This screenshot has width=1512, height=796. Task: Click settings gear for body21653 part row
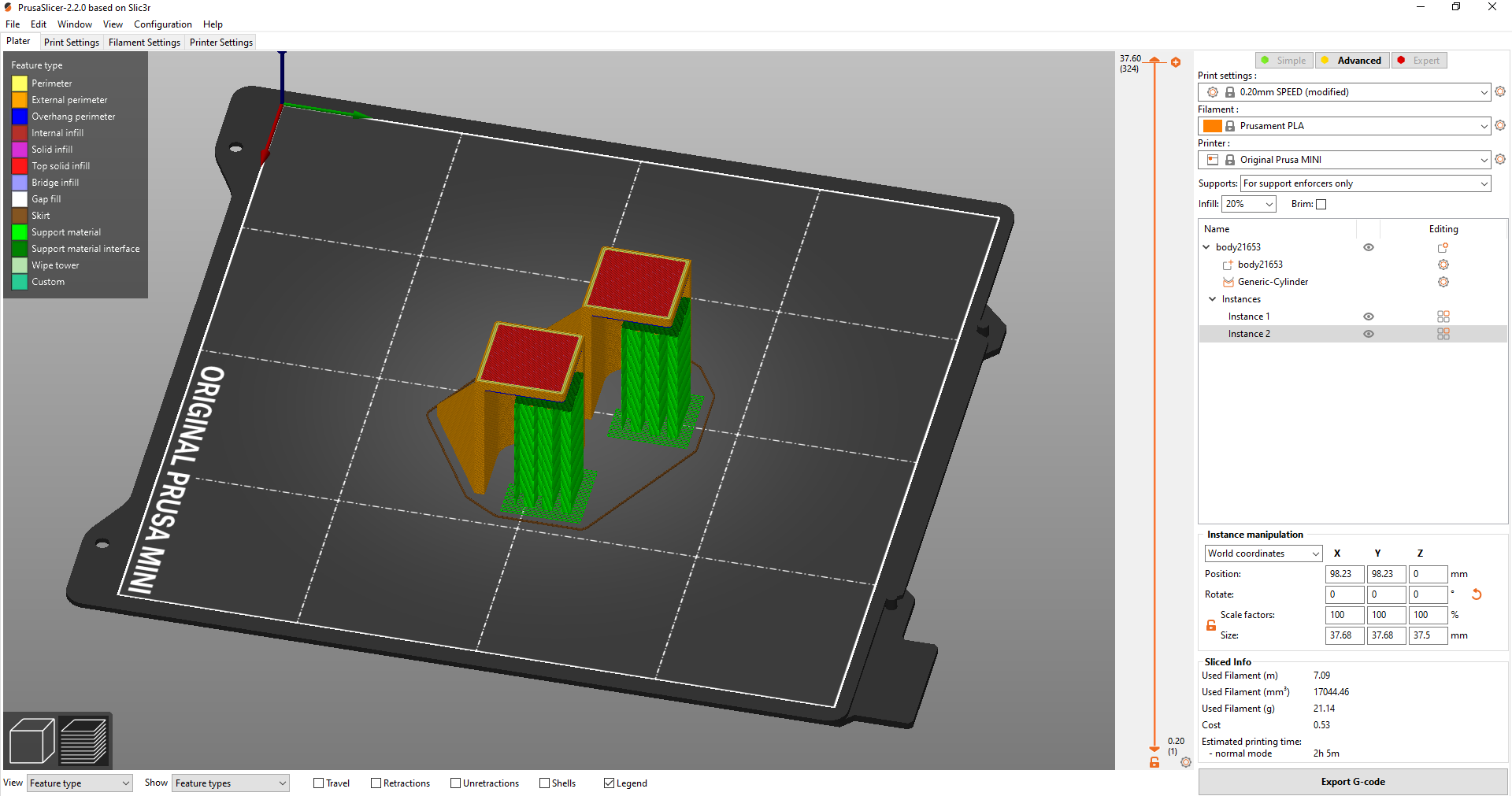tap(1443, 265)
